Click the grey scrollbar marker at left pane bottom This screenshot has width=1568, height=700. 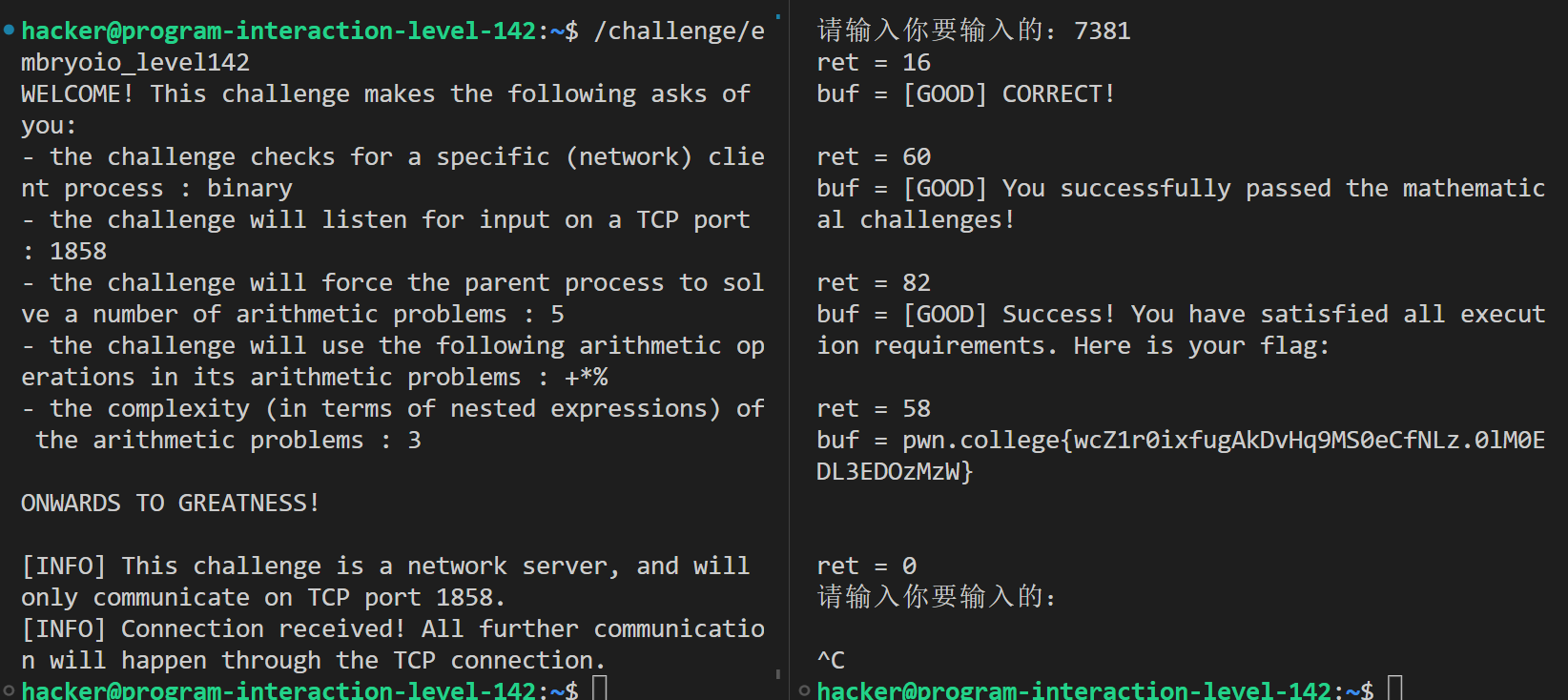click(x=778, y=673)
